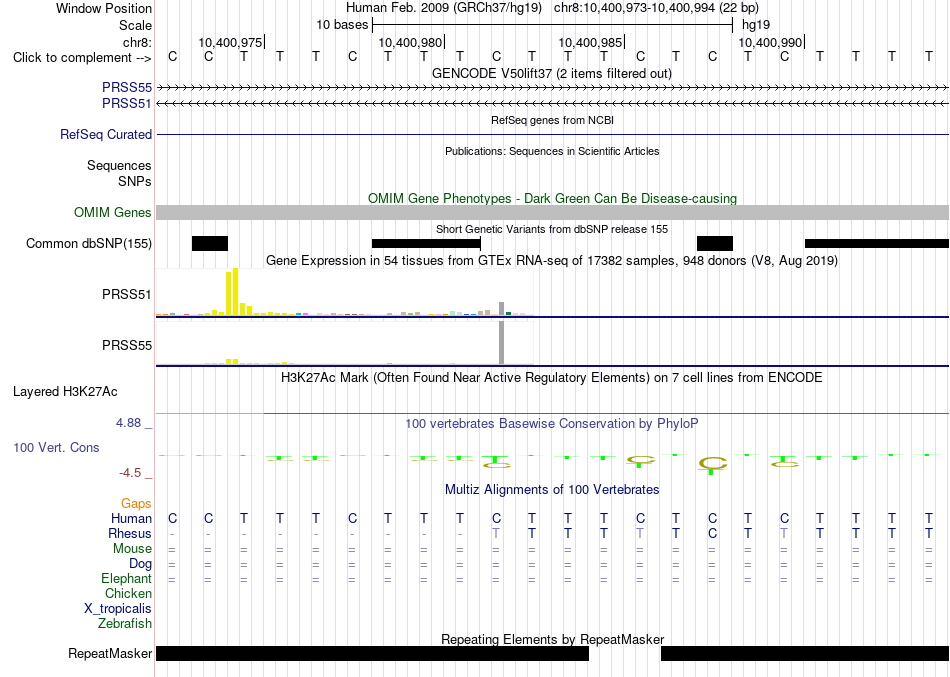950x677 pixels.
Task: Open the RepeatMasker track label
Action: (x=110, y=653)
